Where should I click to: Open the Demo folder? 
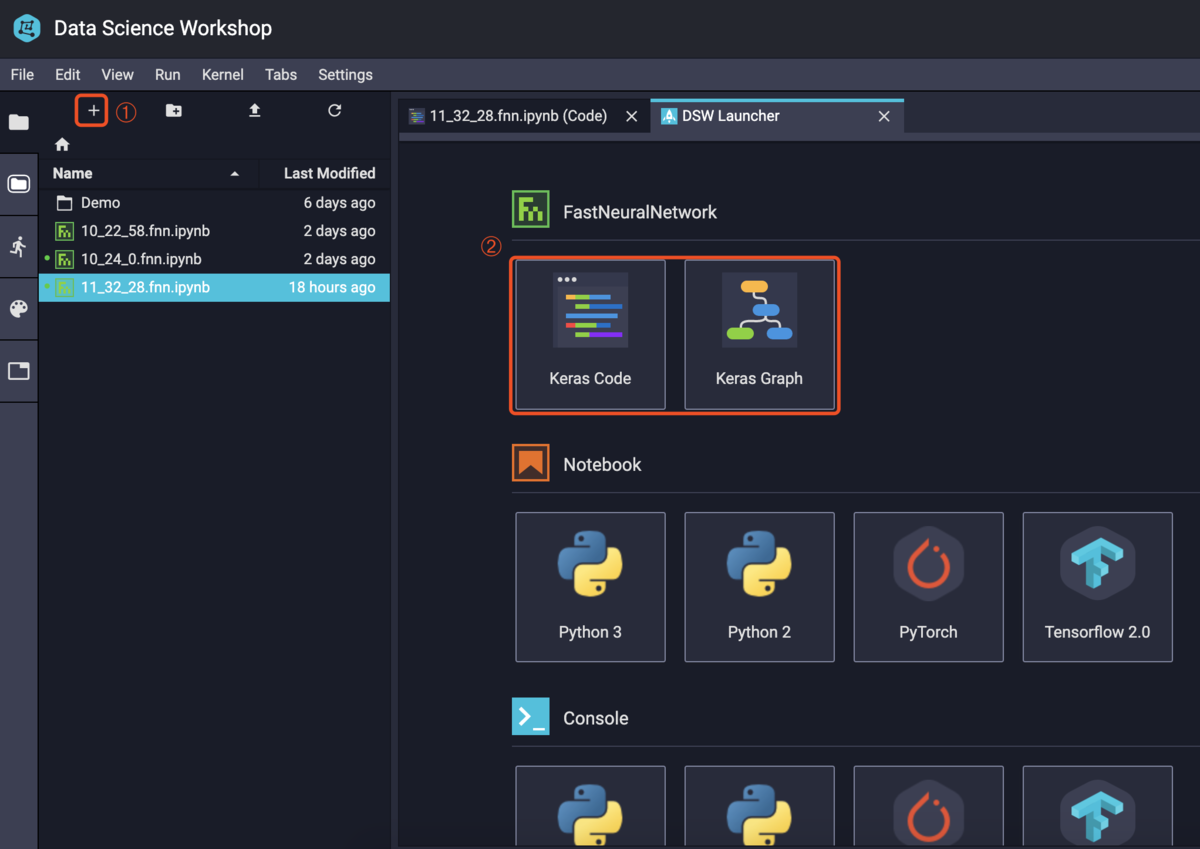214,203
